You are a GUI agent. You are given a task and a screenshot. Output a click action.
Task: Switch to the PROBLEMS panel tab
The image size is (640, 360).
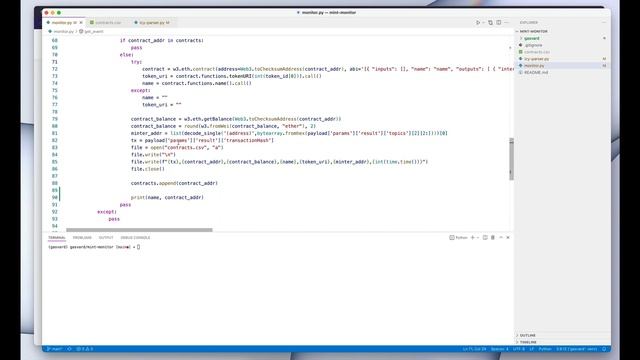point(82,238)
